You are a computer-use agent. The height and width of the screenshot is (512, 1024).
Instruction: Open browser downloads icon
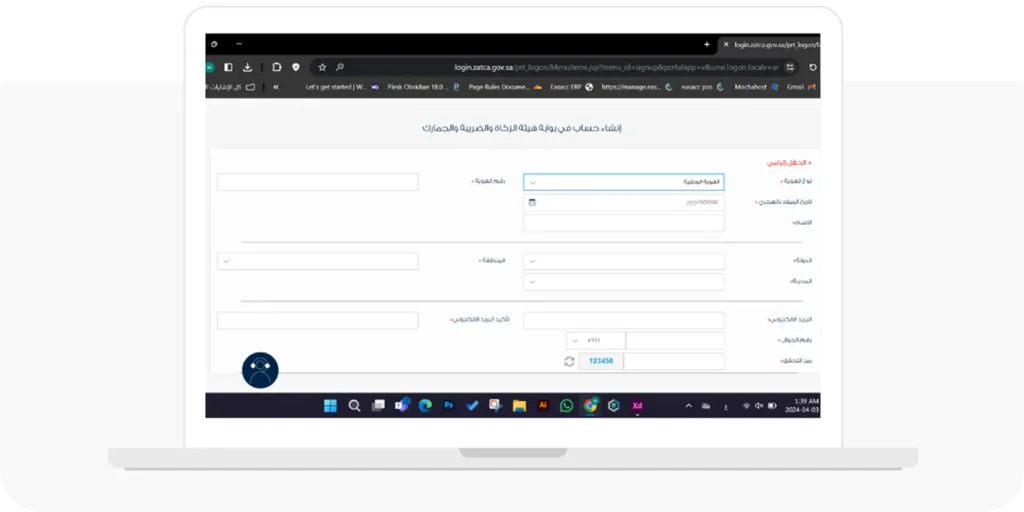pos(247,67)
